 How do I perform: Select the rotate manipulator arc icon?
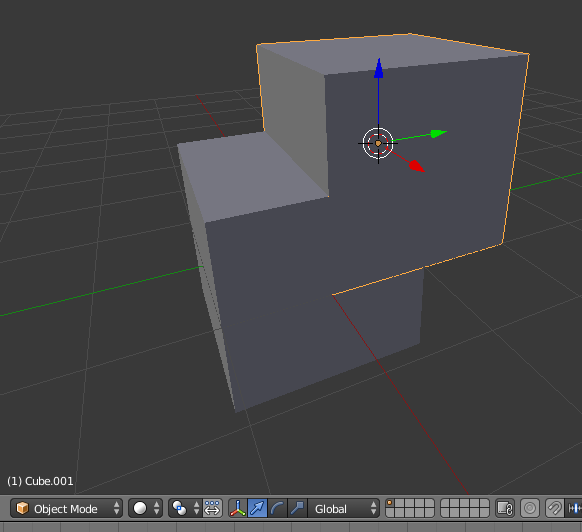pos(277,508)
